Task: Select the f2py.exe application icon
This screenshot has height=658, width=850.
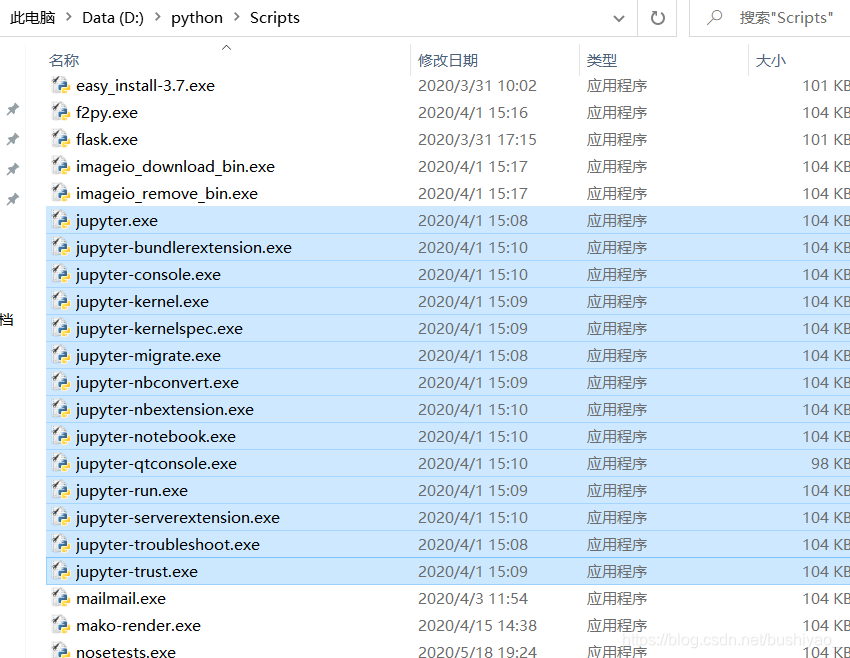Action: tap(60, 112)
